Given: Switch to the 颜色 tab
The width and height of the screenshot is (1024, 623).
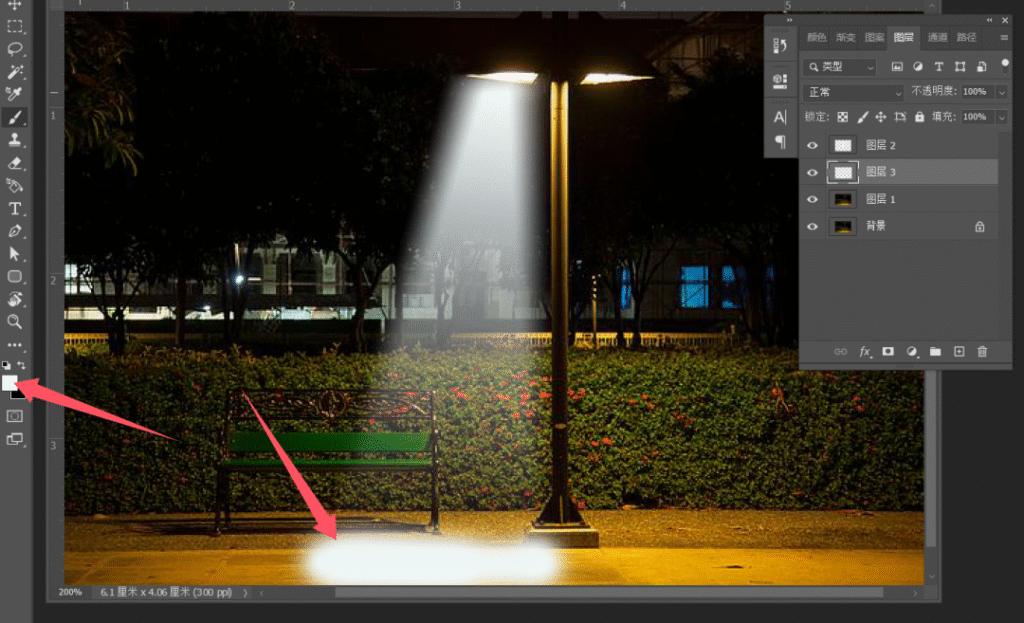Looking at the screenshot, I should 816,37.
